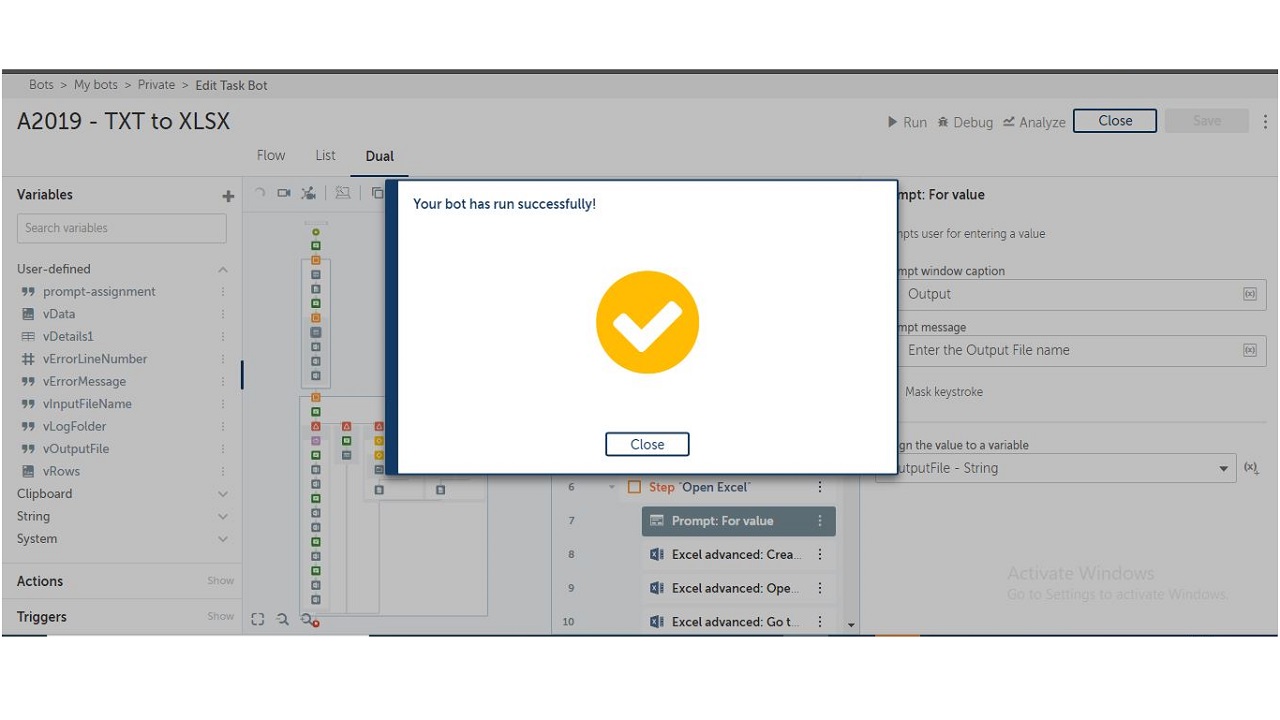Focus the Search variables field
The image size is (1280, 720).
coord(122,228)
